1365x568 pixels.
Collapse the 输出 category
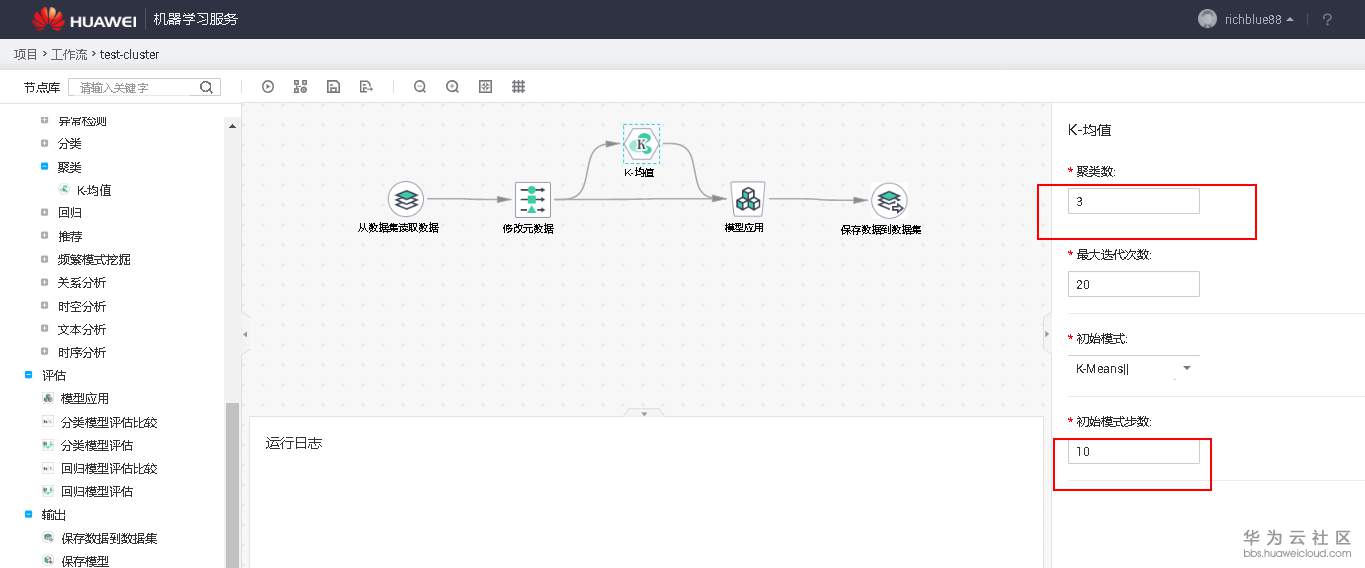click(x=28, y=515)
